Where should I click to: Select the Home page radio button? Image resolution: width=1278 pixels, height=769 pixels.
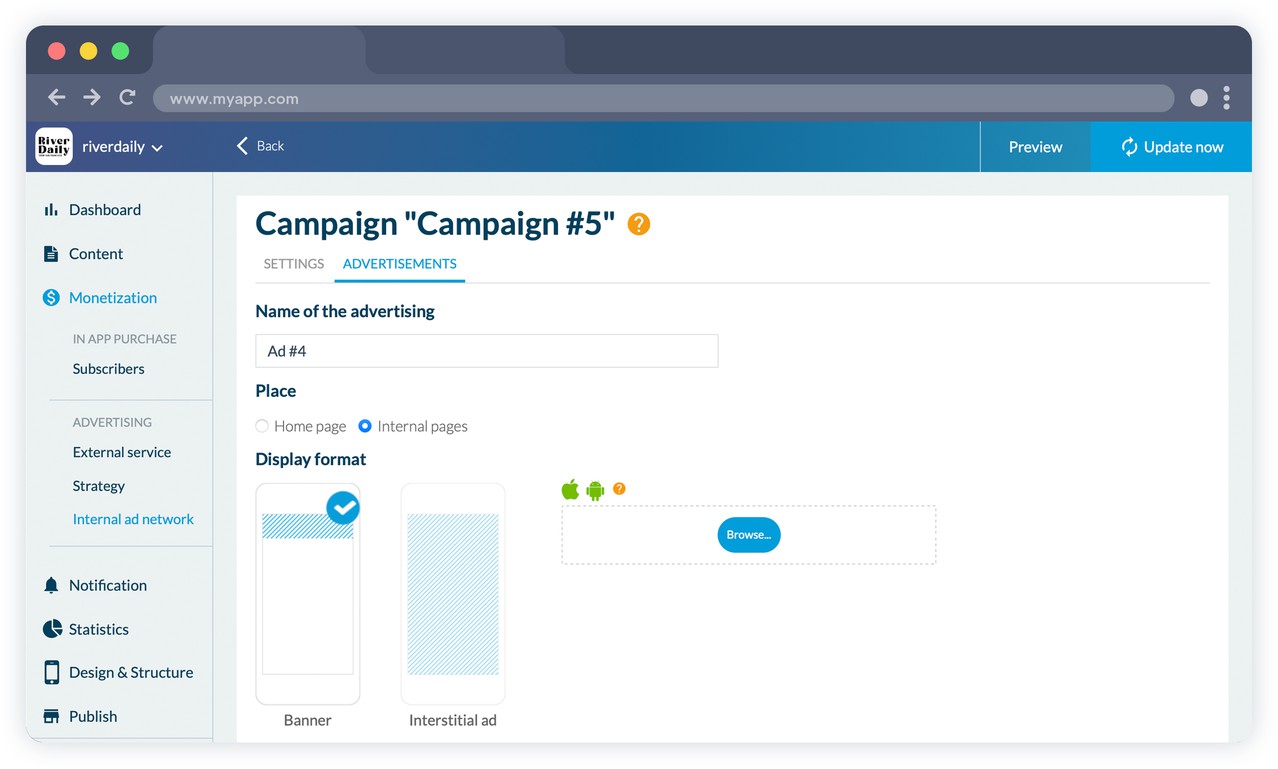point(262,426)
